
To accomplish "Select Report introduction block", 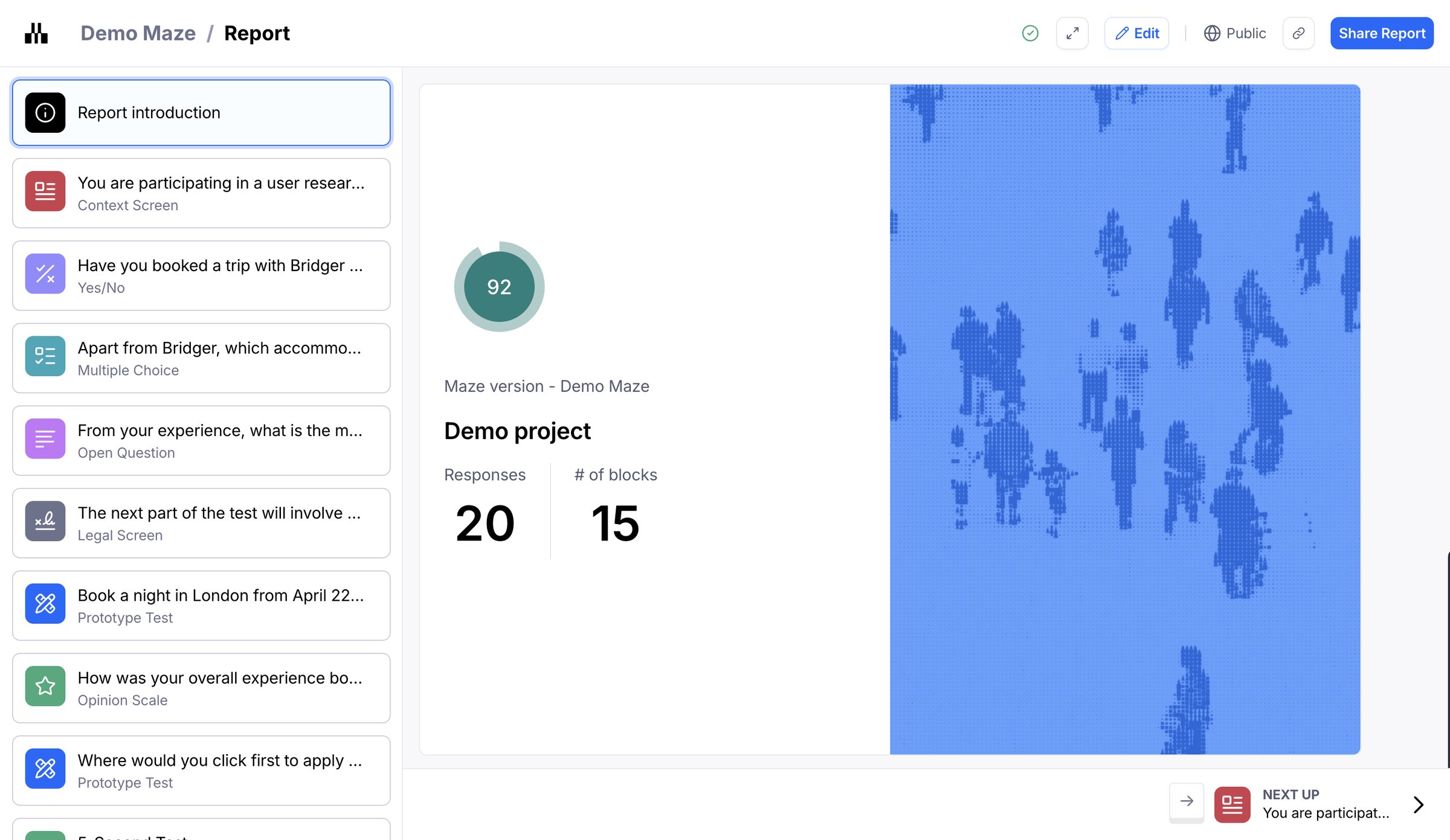I will (x=201, y=113).
